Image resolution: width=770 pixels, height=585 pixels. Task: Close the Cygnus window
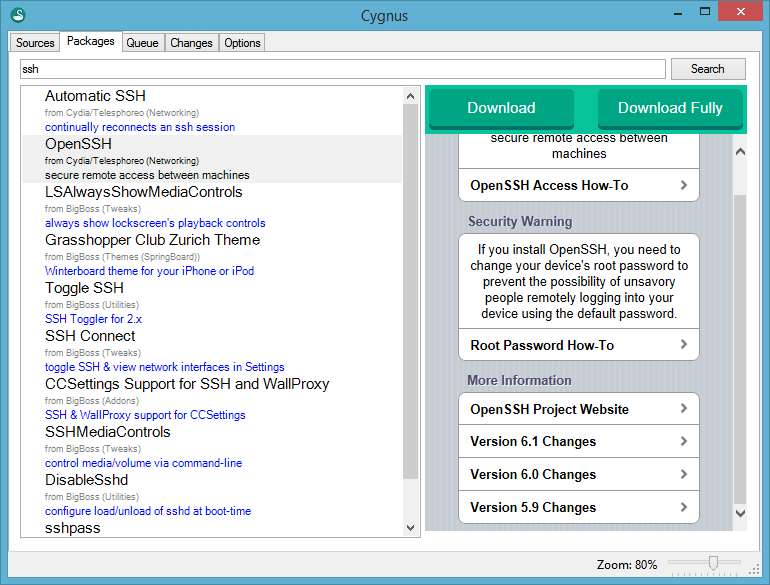pyautogui.click(x=741, y=11)
